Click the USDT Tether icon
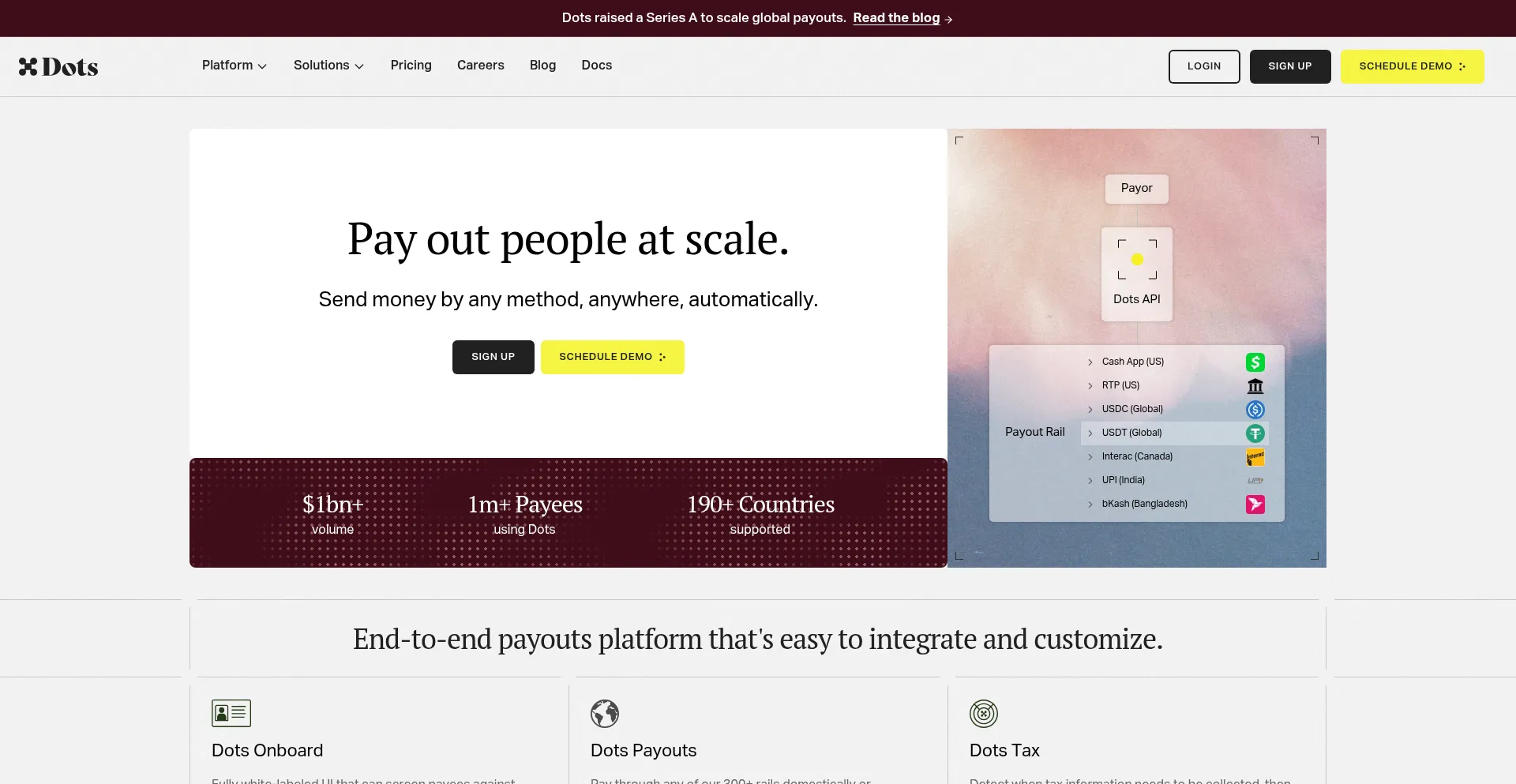 [1255, 433]
